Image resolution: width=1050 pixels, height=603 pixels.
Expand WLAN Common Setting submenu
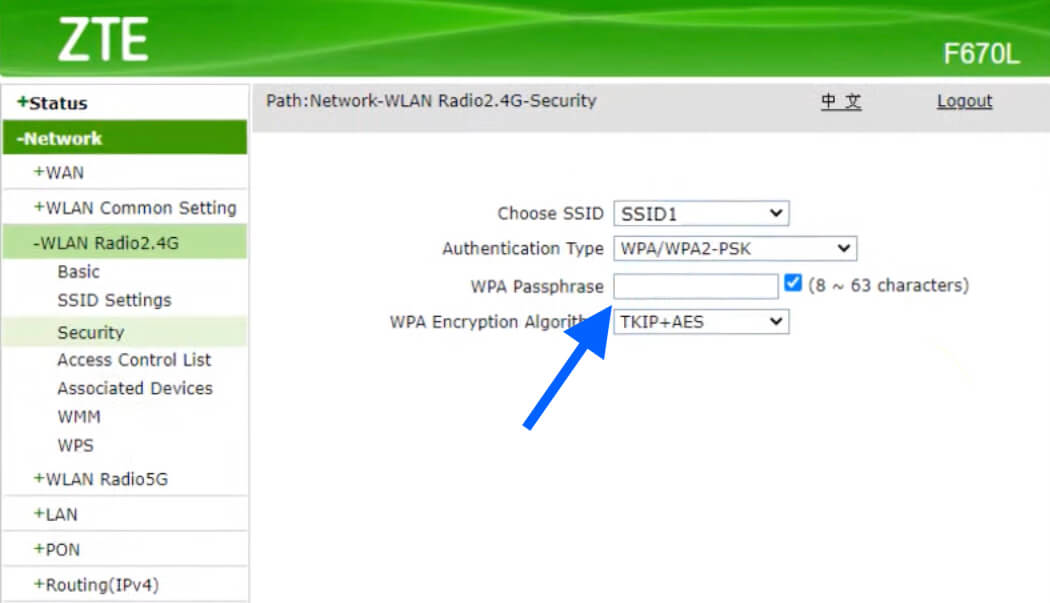tap(135, 208)
